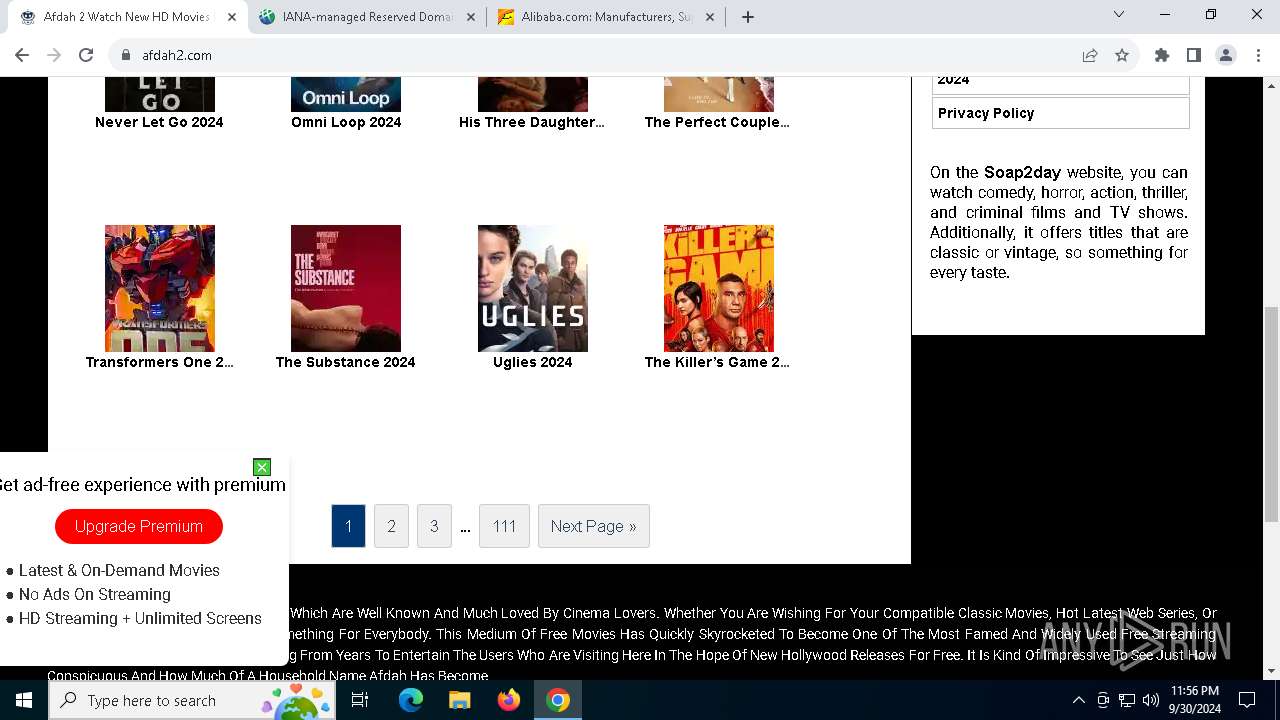
Task: Close the IANA-managed Reserved Domains tab
Action: [x=470, y=17]
